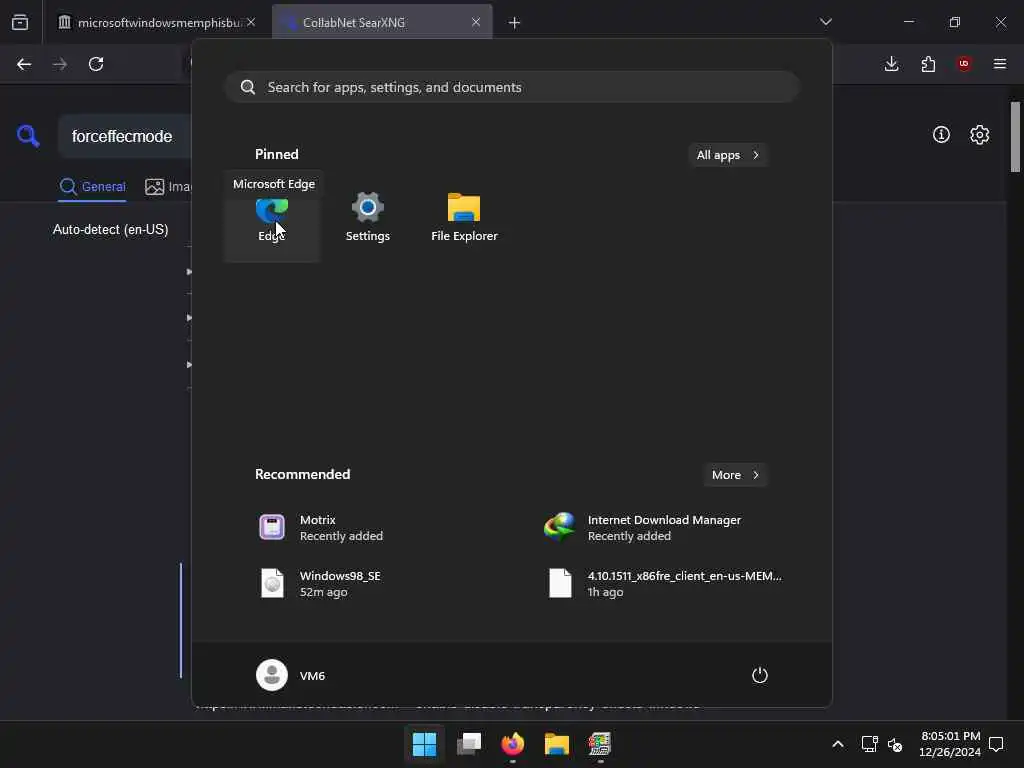Focus the Start menu search box

[x=513, y=87]
